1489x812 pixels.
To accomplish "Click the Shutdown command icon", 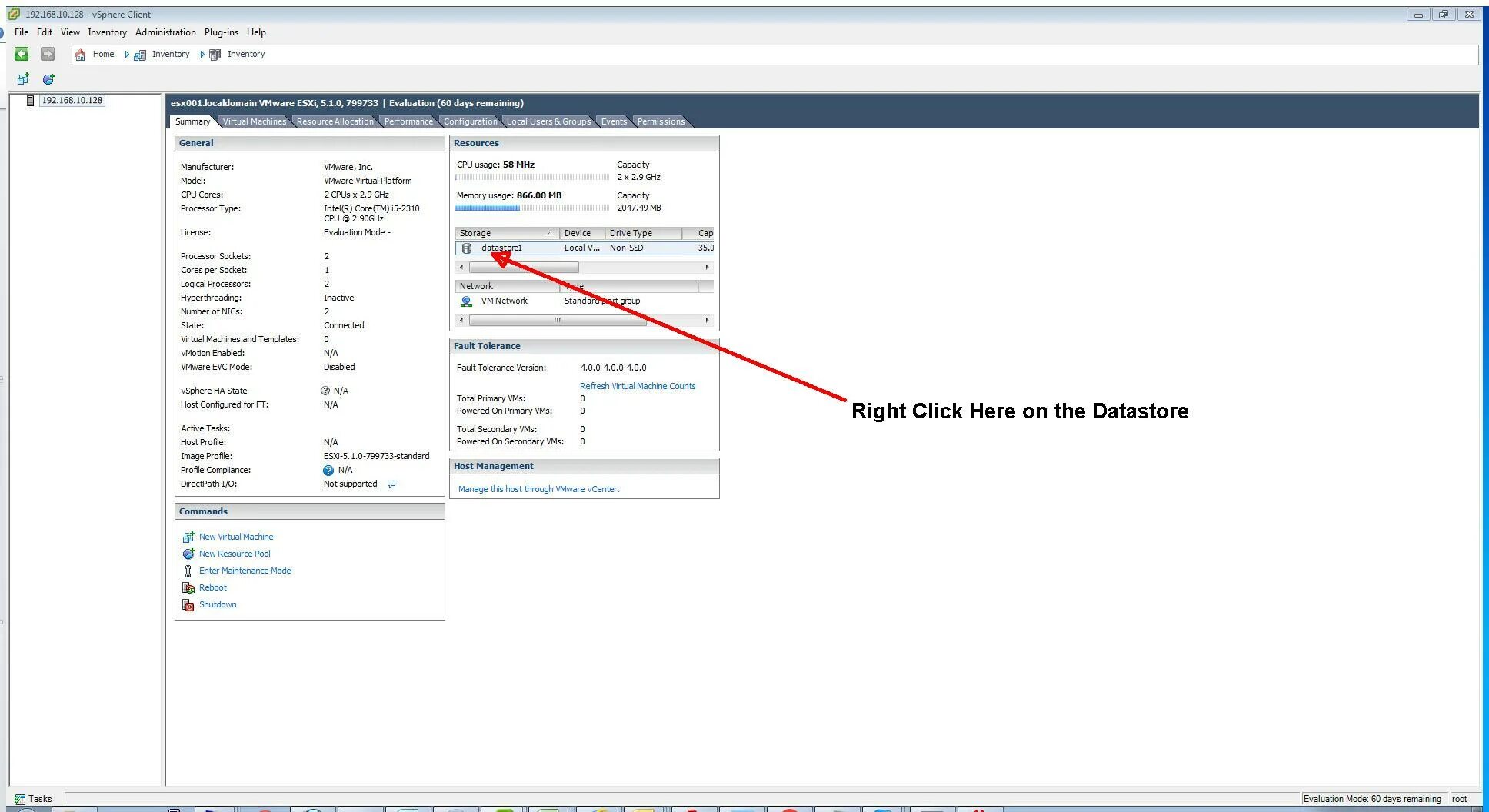I will click(188, 605).
